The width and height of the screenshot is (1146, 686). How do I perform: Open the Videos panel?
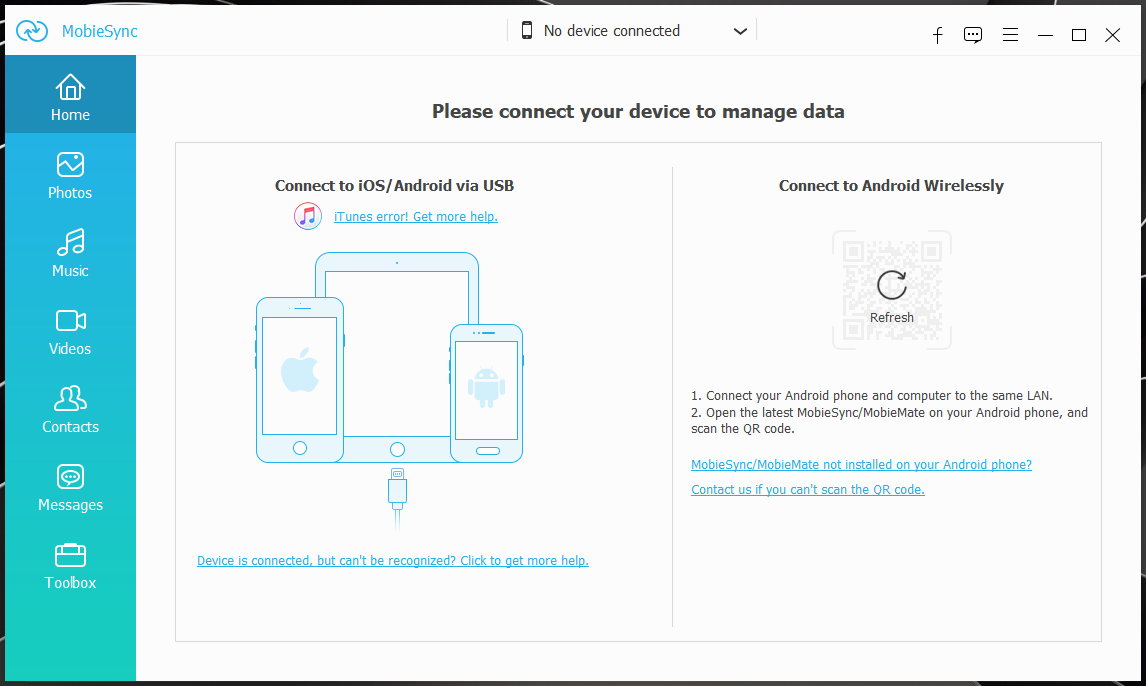[x=70, y=331]
